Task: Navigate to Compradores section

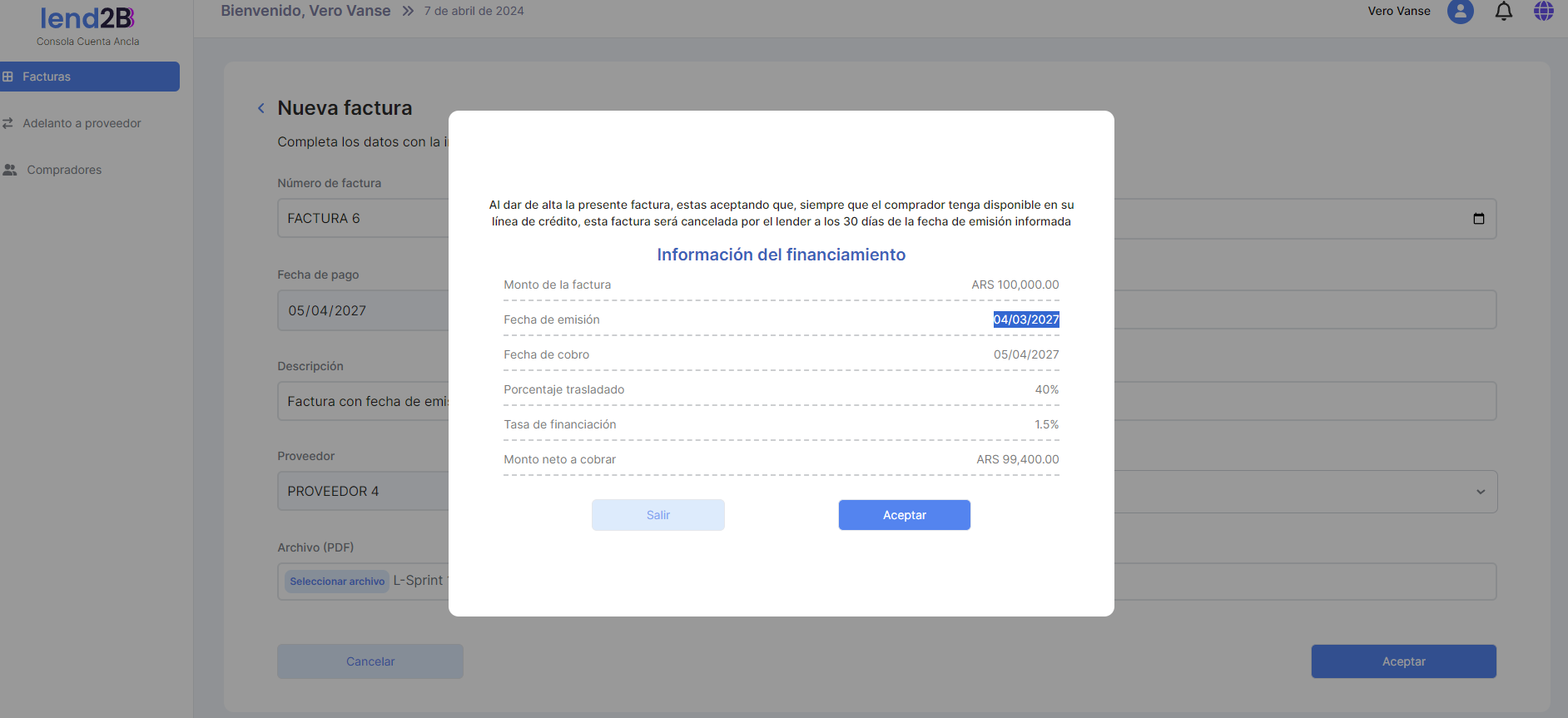Action: click(64, 170)
